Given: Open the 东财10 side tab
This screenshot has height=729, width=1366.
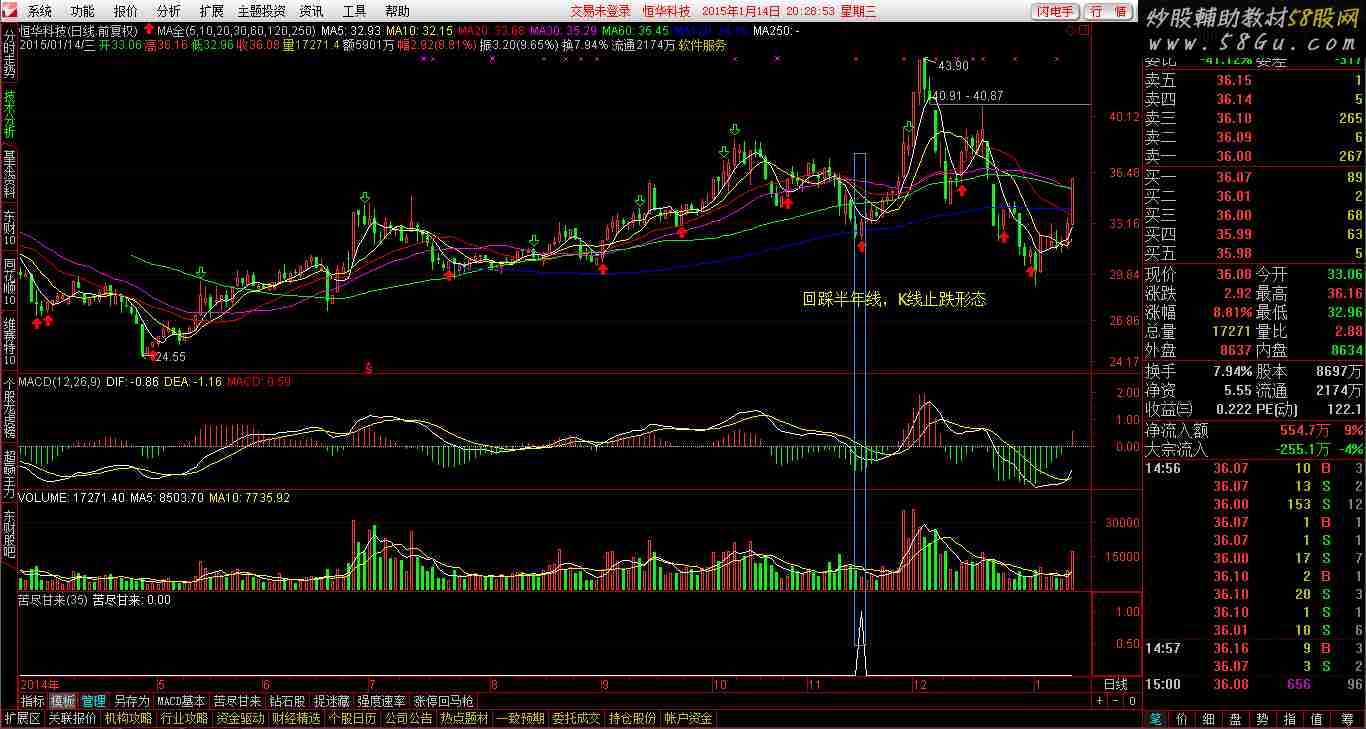Looking at the screenshot, I should click(9, 227).
